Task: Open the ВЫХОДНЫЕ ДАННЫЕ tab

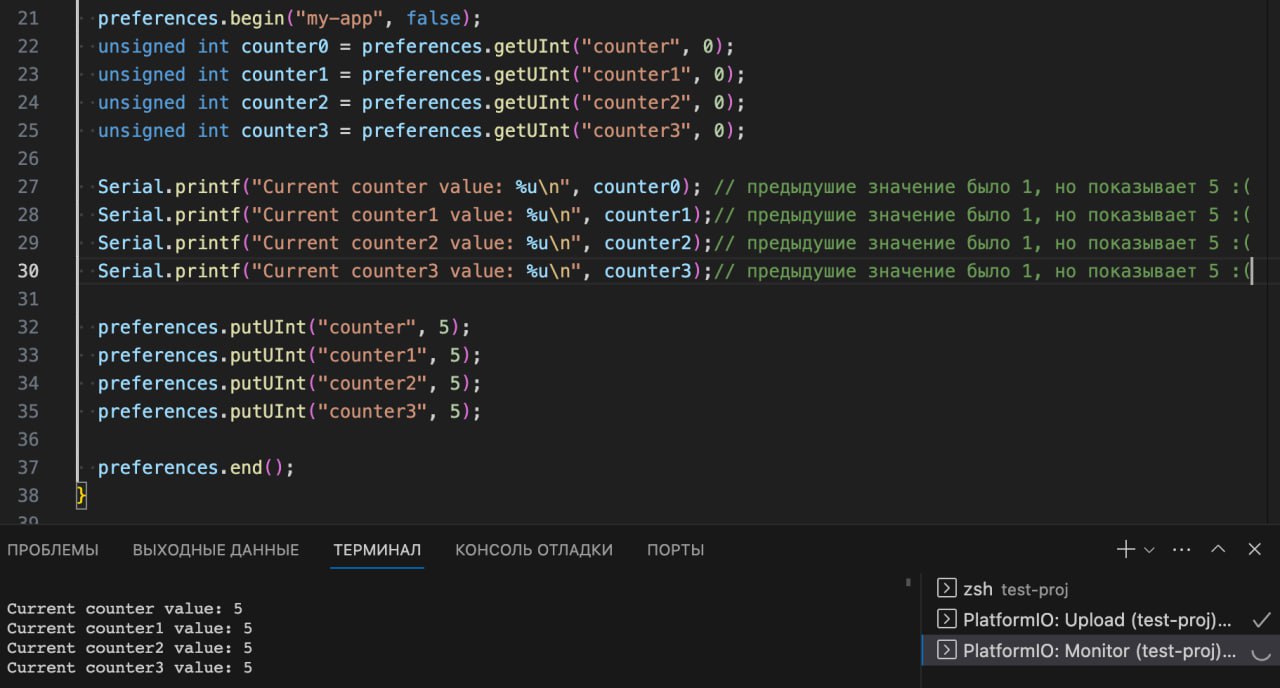Action: pos(216,550)
